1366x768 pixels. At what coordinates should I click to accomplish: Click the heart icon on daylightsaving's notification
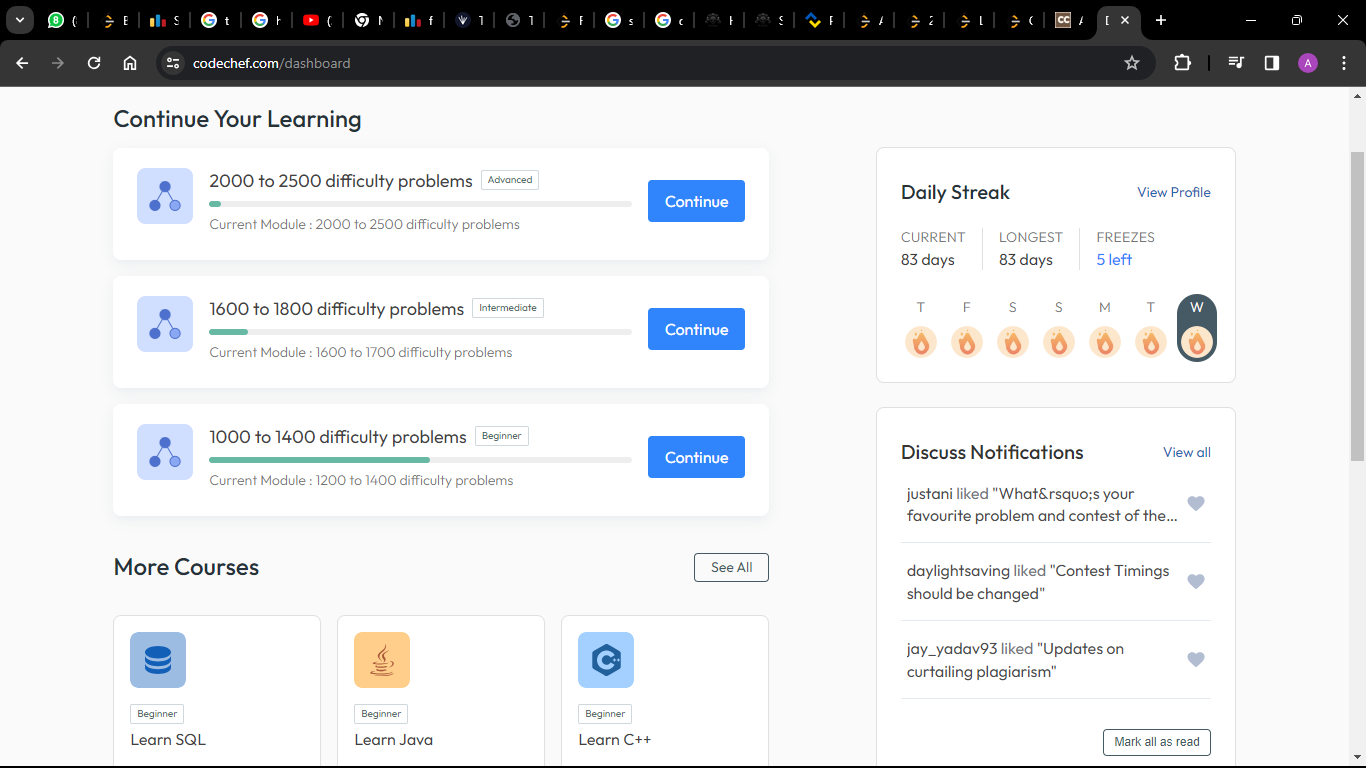click(x=1196, y=581)
